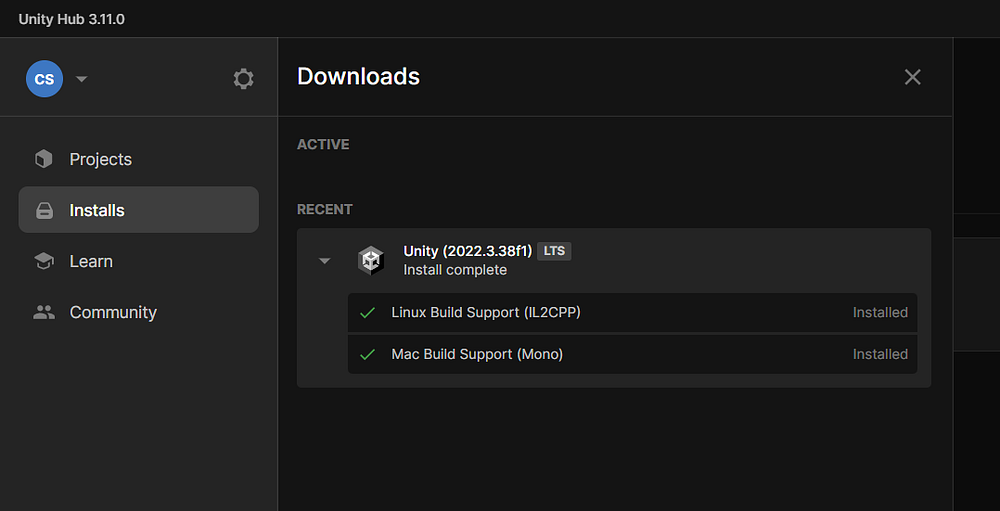
Task: Click the ACTIVE section header
Action: point(323,144)
